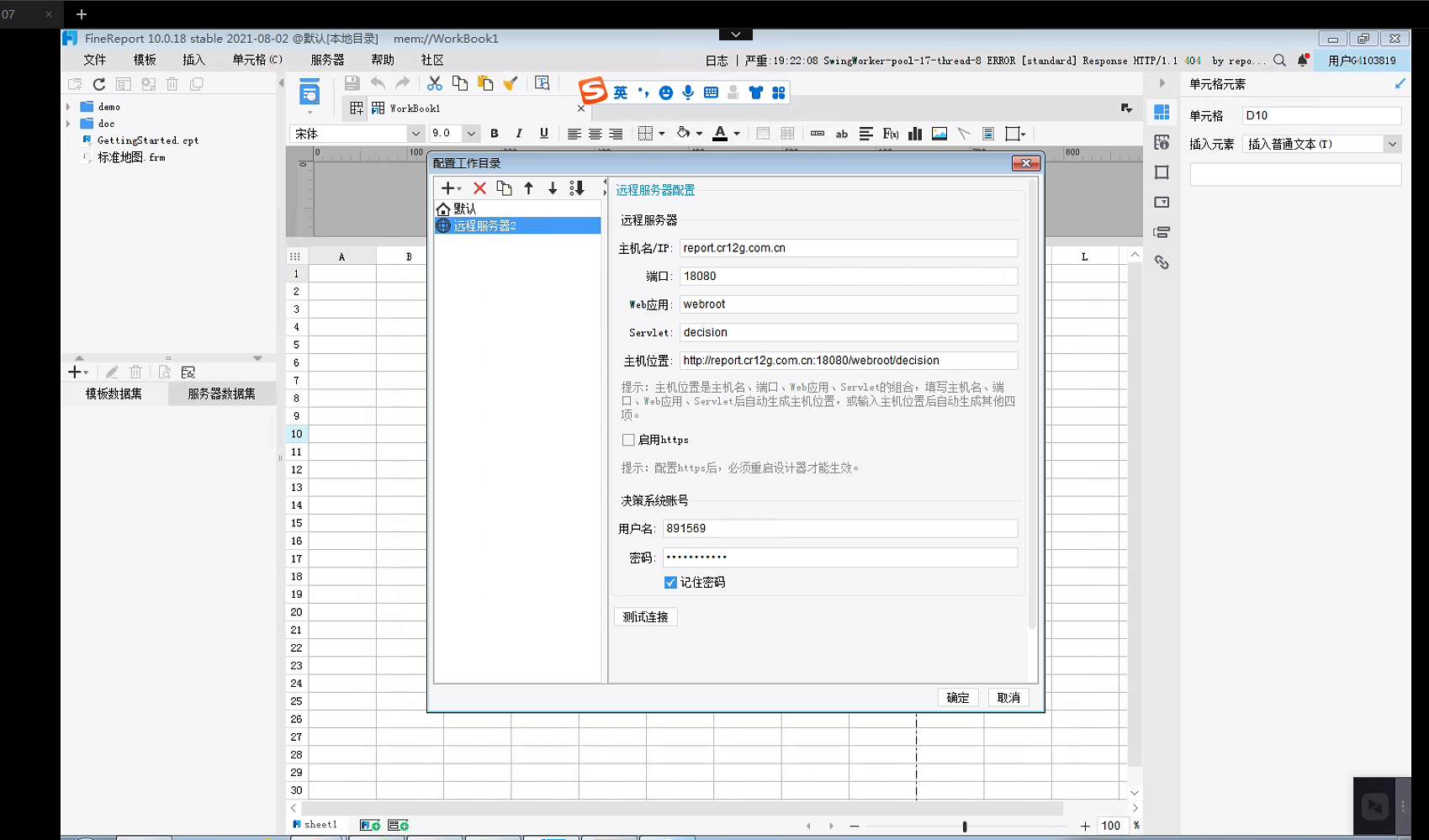
Task: Copy the selected server entry in dialog toolbar
Action: [504, 188]
